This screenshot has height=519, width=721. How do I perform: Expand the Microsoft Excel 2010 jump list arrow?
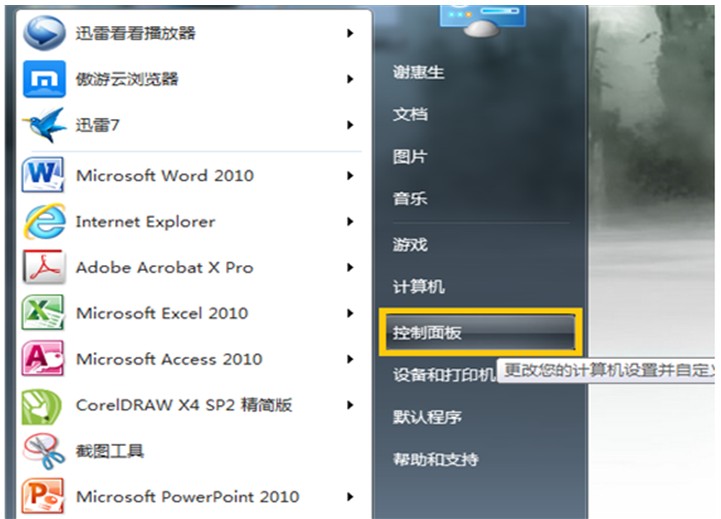pyautogui.click(x=350, y=314)
